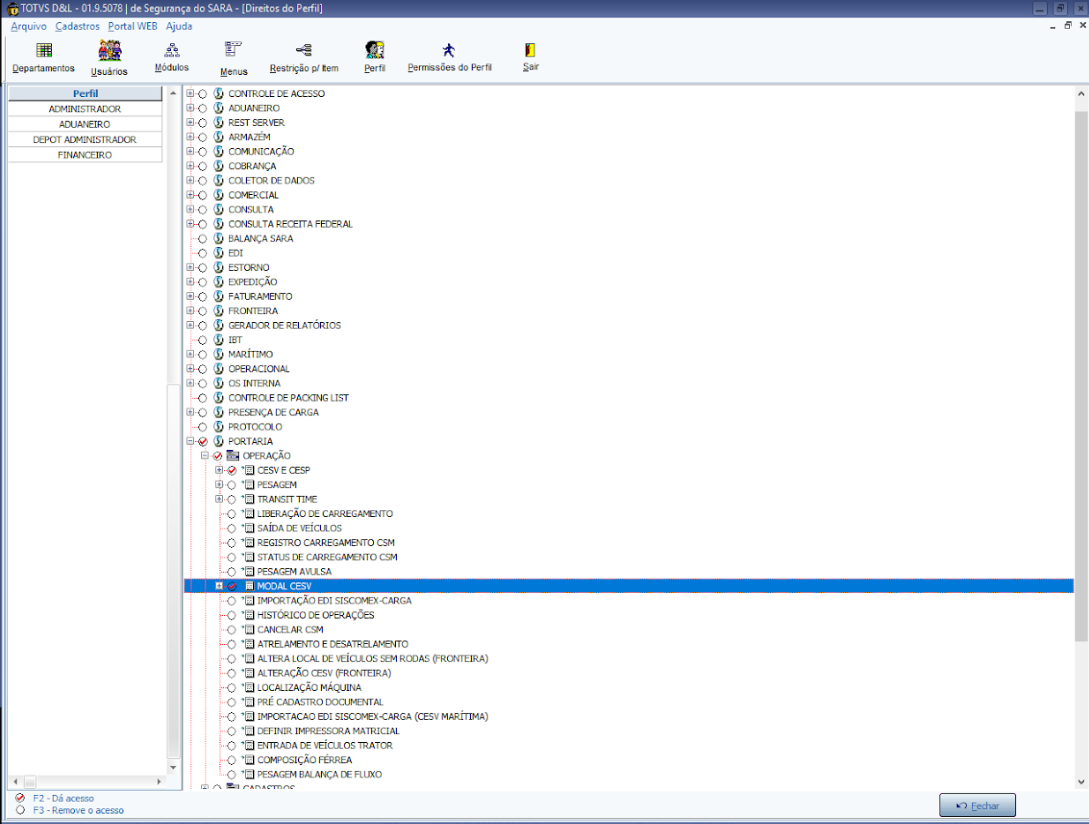
Task: Open the Portal WEB menu
Action: pyautogui.click(x=132, y=26)
